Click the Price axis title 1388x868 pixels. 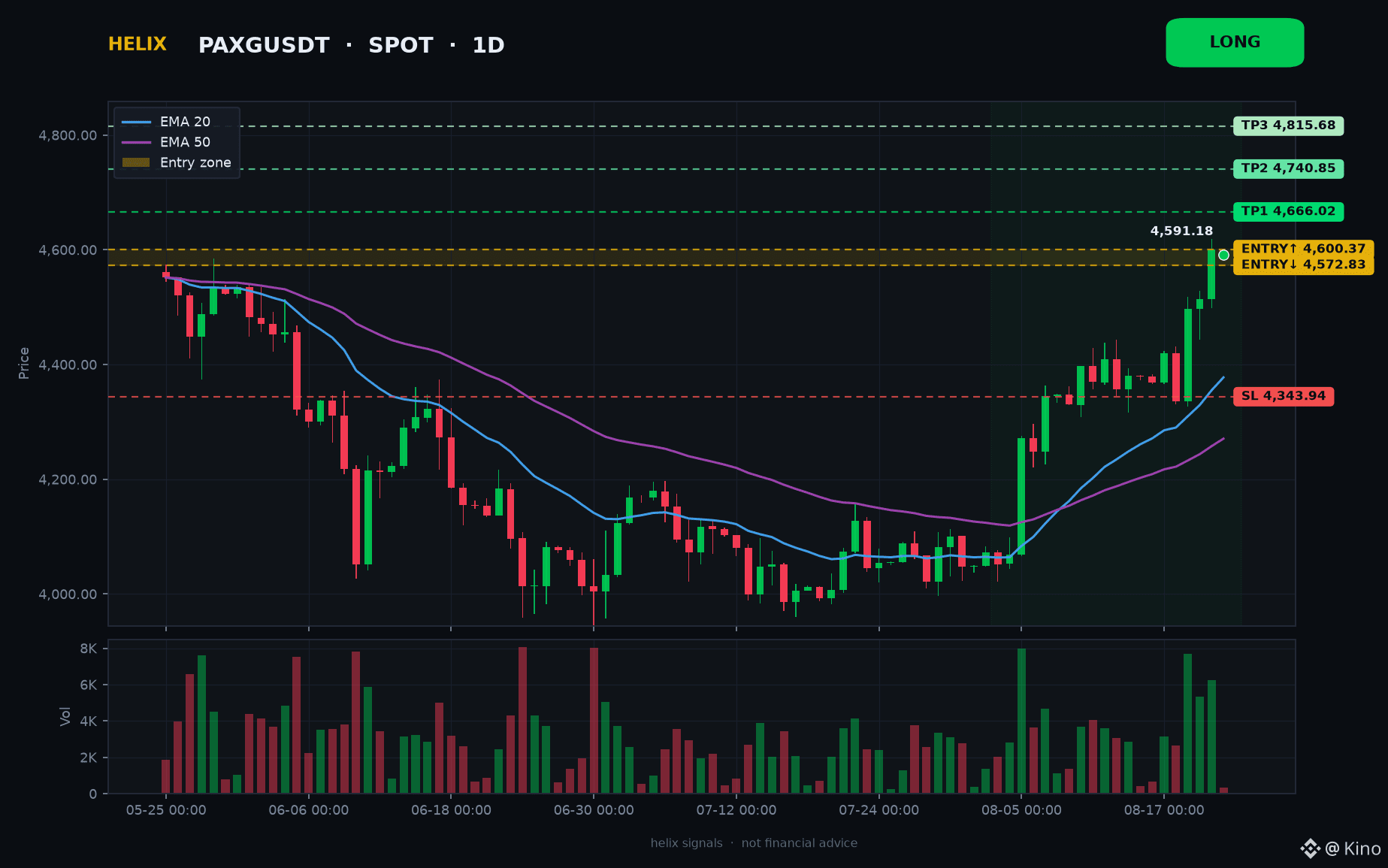pos(24,363)
